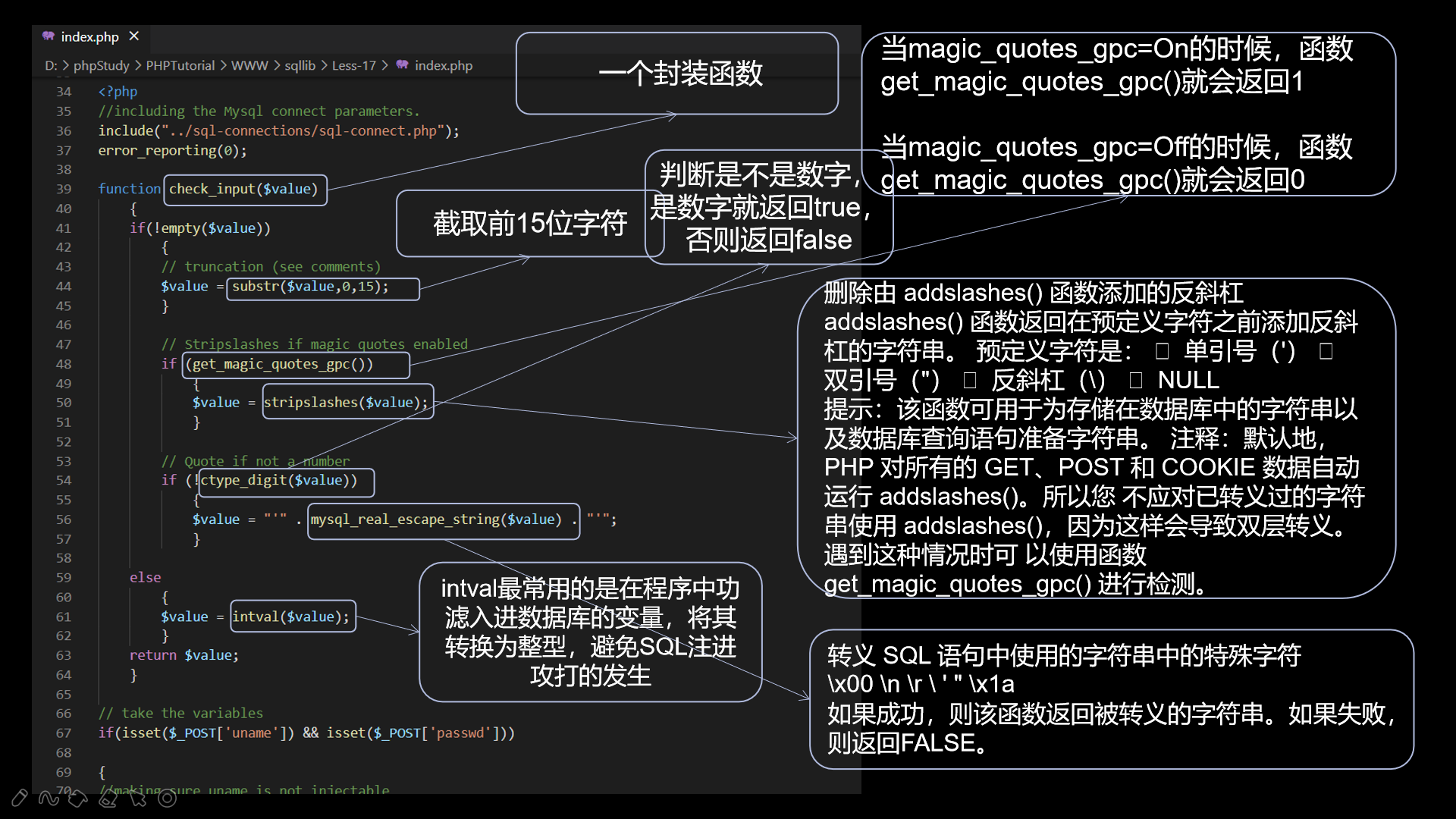Expand the WWW breadcrumb folder
Image resolution: width=1456 pixels, height=819 pixels.
pos(249,65)
